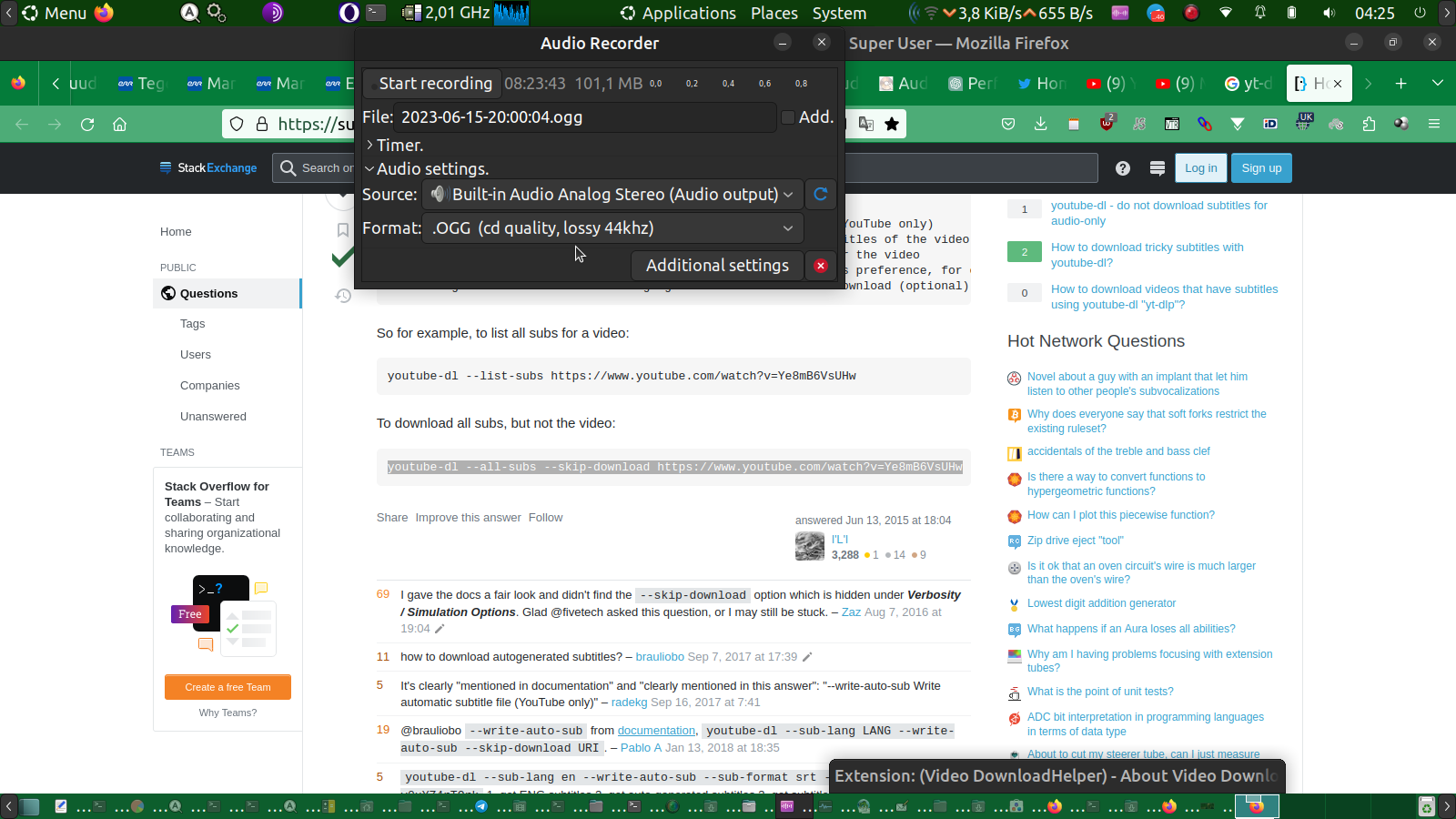Click the CPU load graph in the top panel
Viewport: 1456px width, 819px height.
click(x=512, y=13)
